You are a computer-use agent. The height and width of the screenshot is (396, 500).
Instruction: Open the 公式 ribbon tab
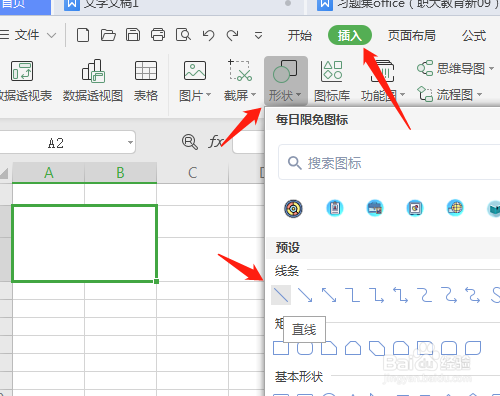(474, 35)
